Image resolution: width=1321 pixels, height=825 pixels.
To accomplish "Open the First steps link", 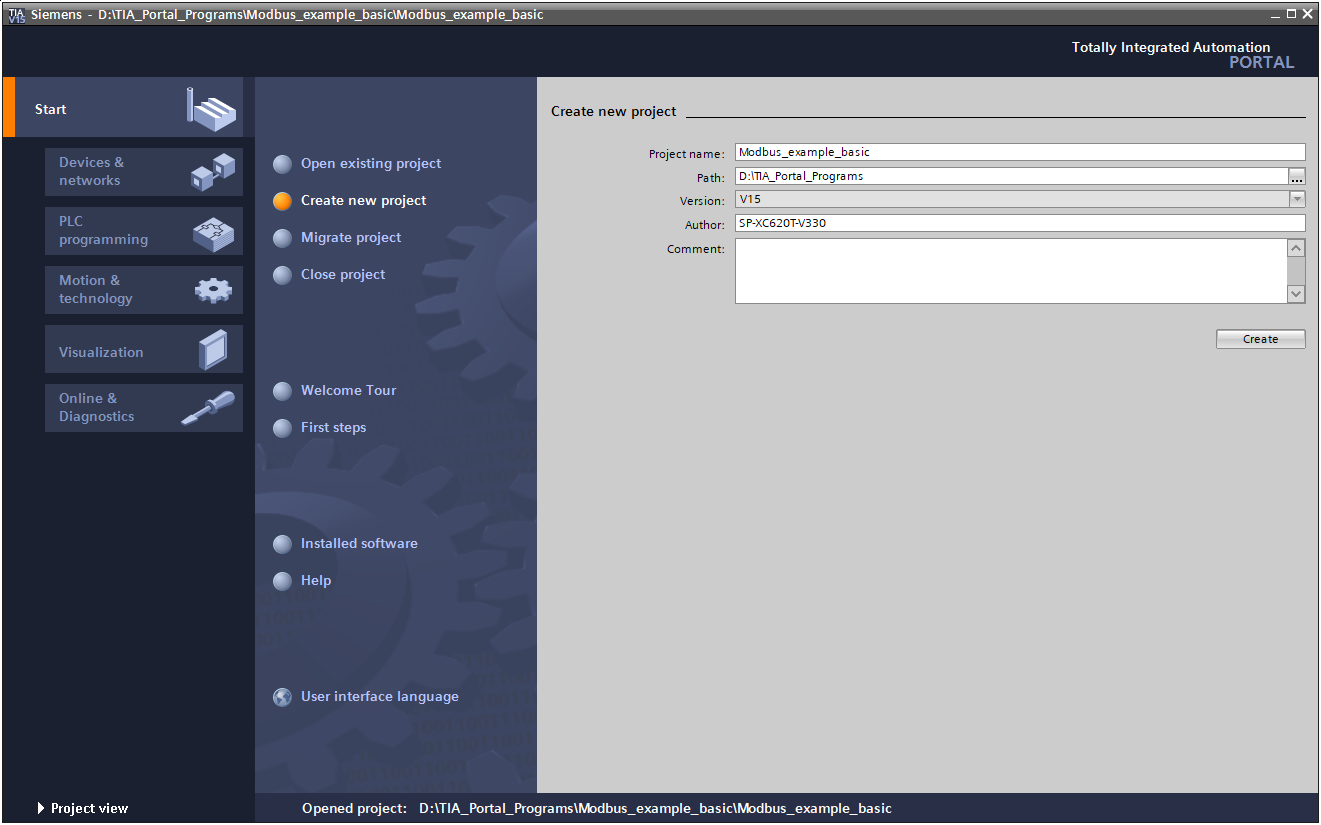I will (333, 427).
